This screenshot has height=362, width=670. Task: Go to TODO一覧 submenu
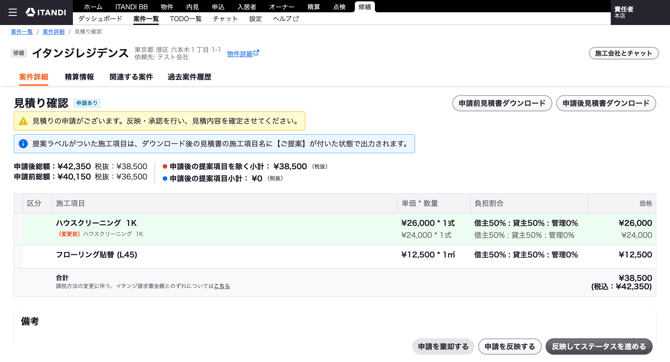coord(185,19)
